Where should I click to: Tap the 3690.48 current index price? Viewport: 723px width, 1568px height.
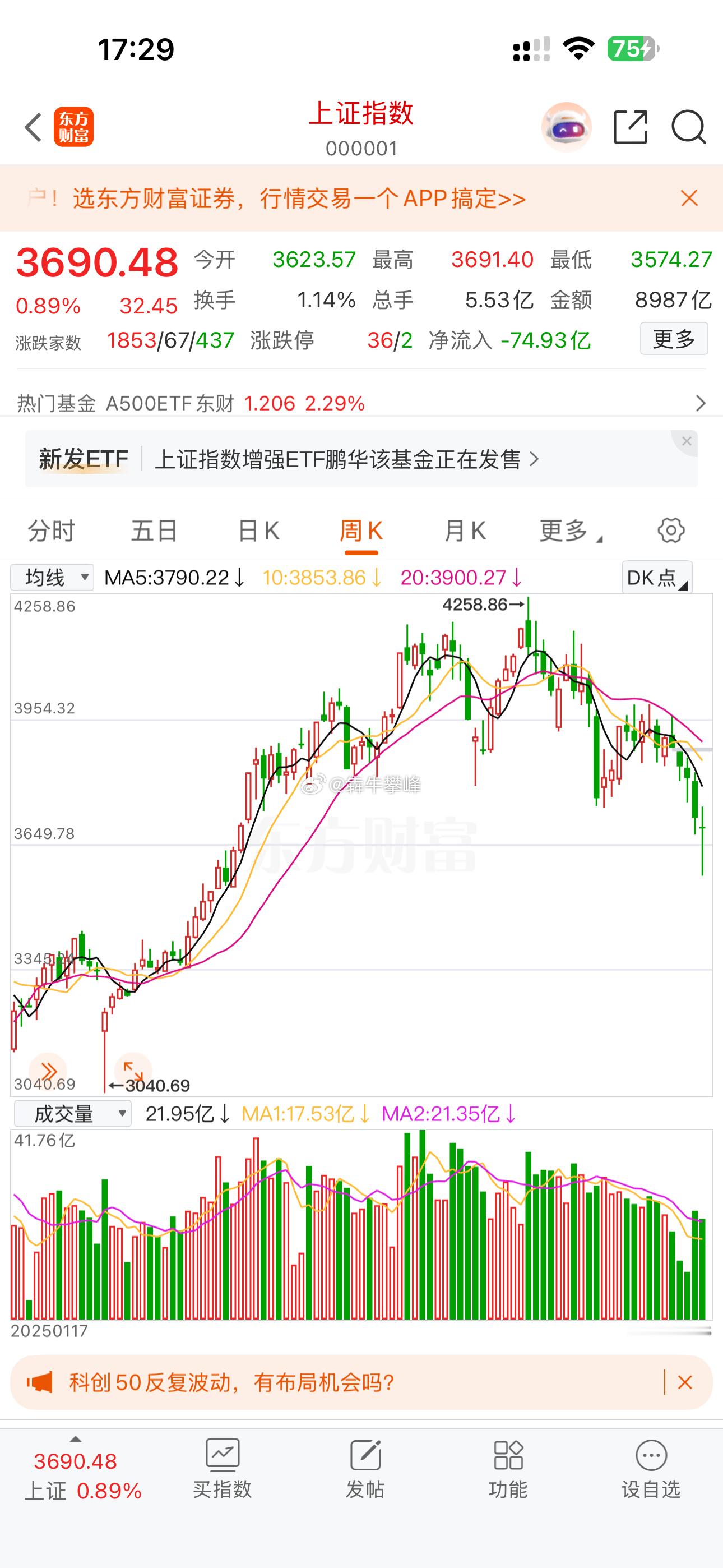point(98,263)
